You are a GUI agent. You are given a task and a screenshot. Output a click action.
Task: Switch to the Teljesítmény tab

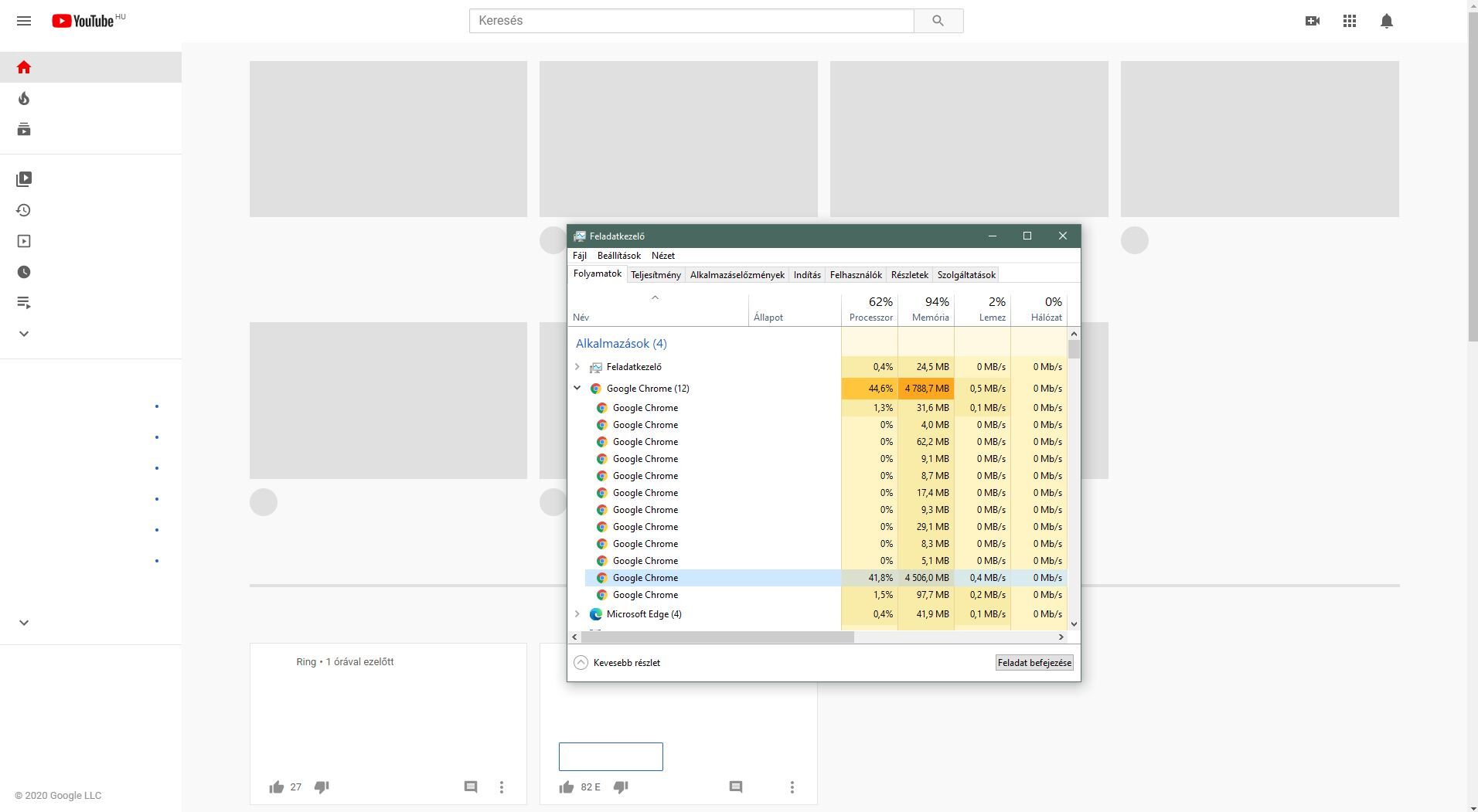pos(656,275)
